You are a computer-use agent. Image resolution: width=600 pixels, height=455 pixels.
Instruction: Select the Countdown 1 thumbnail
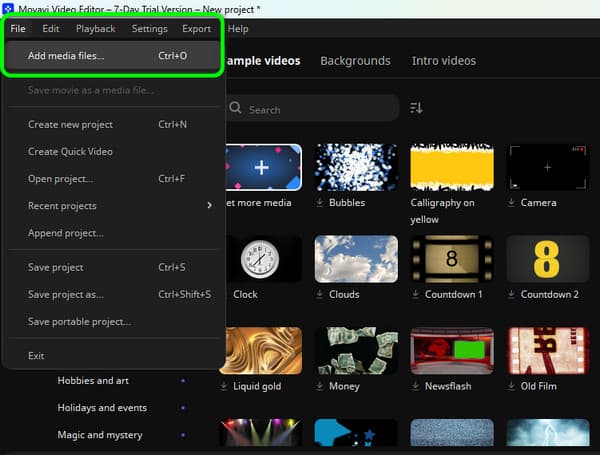click(x=452, y=259)
